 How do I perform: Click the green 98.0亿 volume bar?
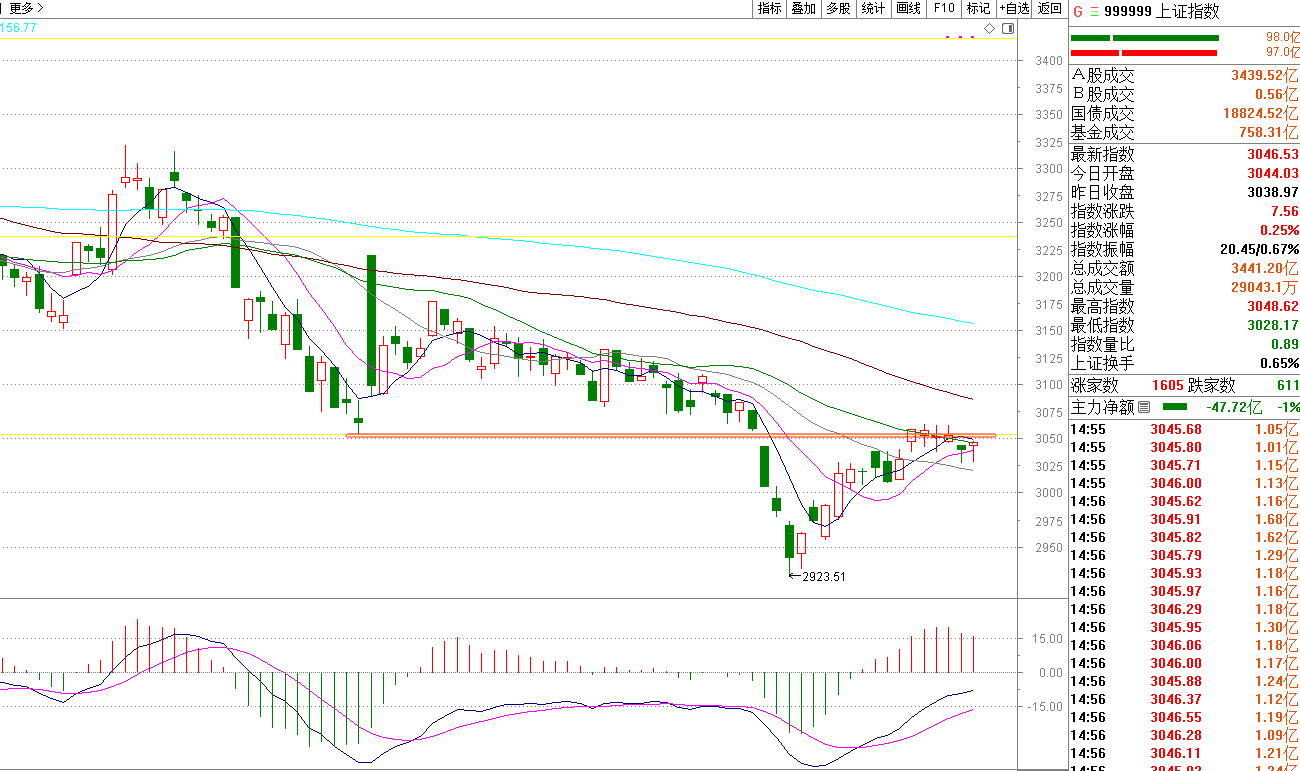point(1145,38)
